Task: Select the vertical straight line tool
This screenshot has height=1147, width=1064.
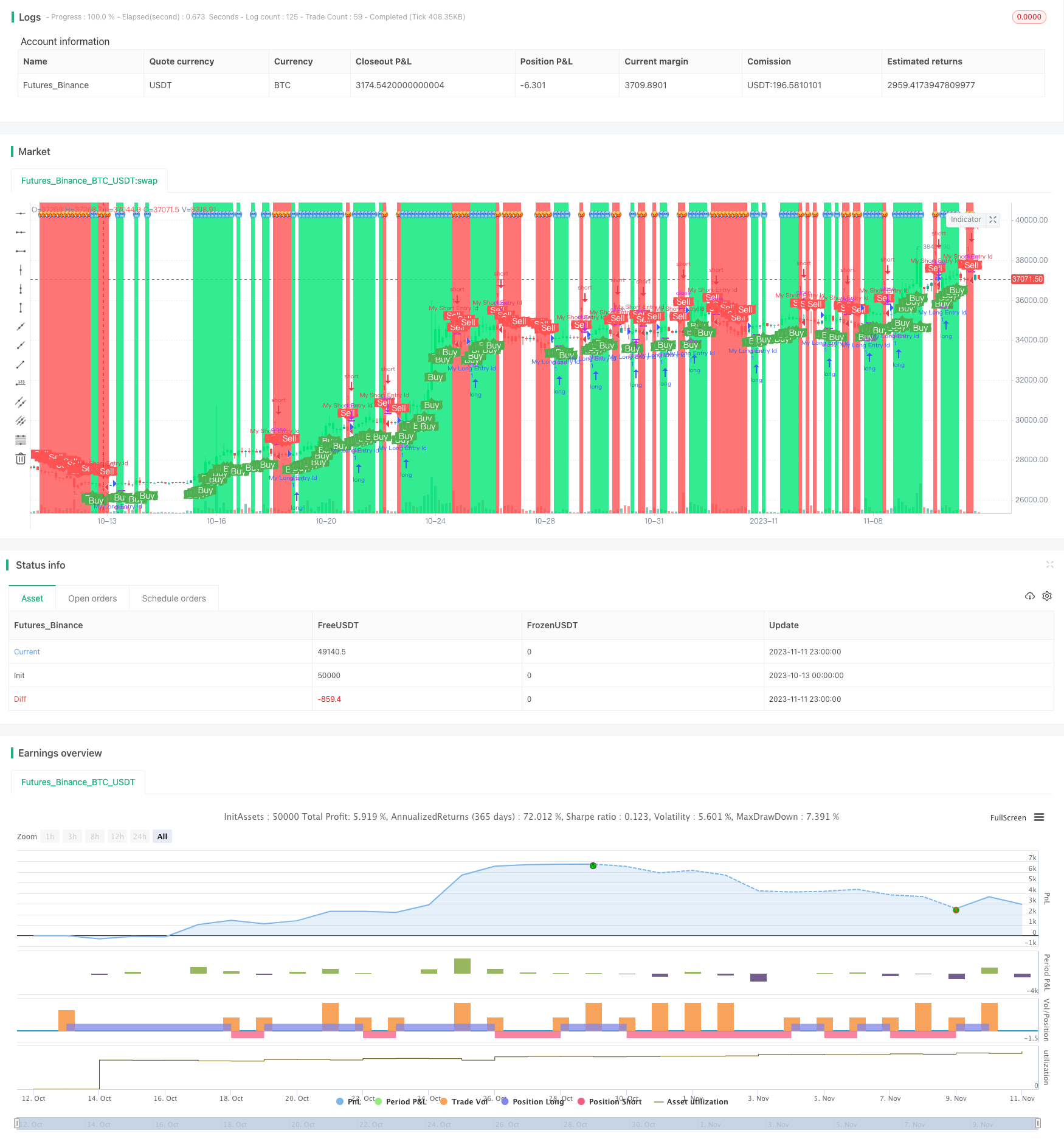Action: (21, 270)
